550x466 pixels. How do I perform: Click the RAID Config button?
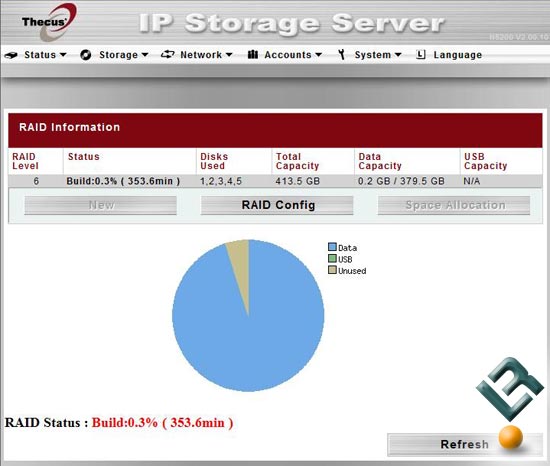click(277, 205)
